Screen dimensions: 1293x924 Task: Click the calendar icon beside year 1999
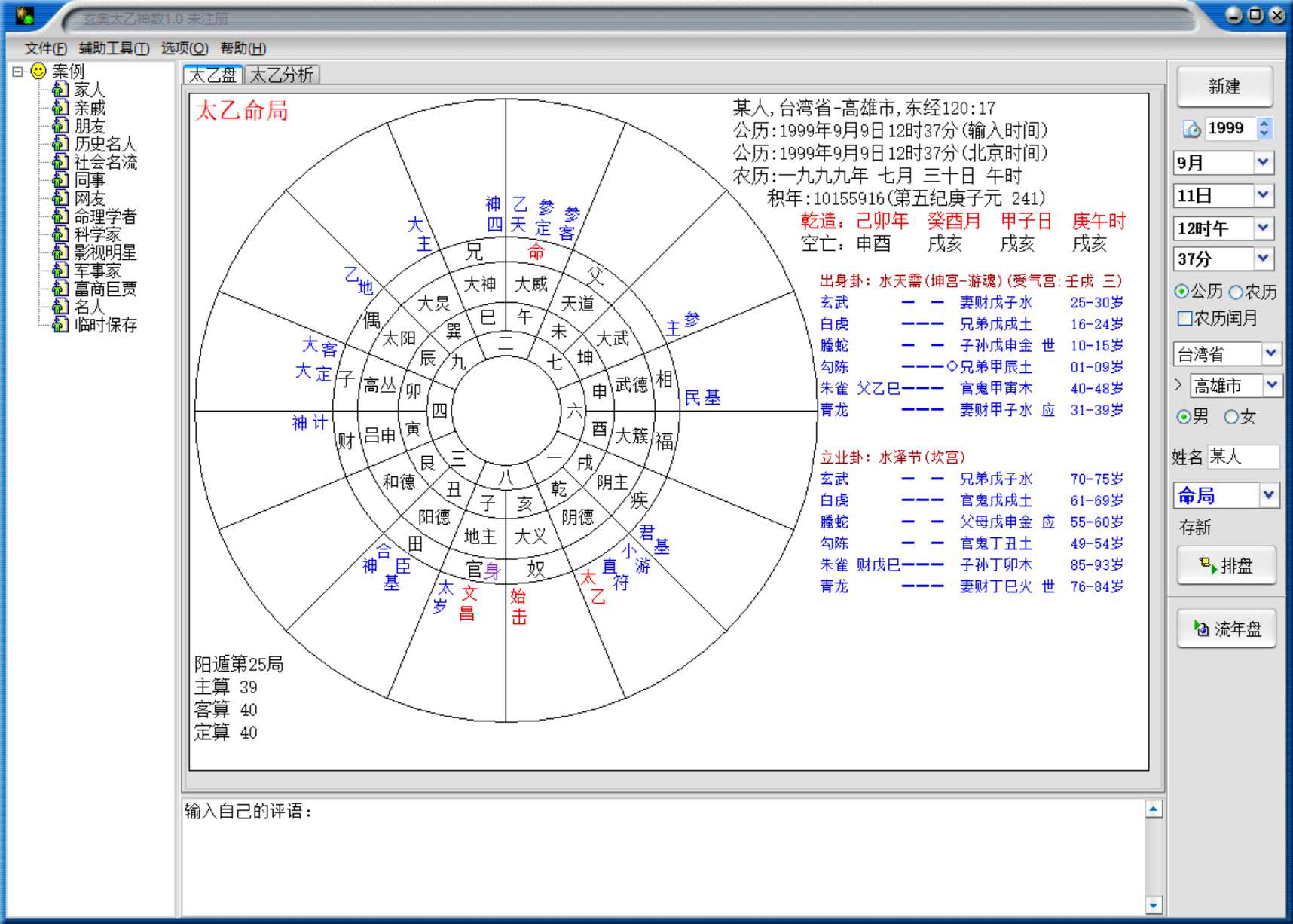1191,129
